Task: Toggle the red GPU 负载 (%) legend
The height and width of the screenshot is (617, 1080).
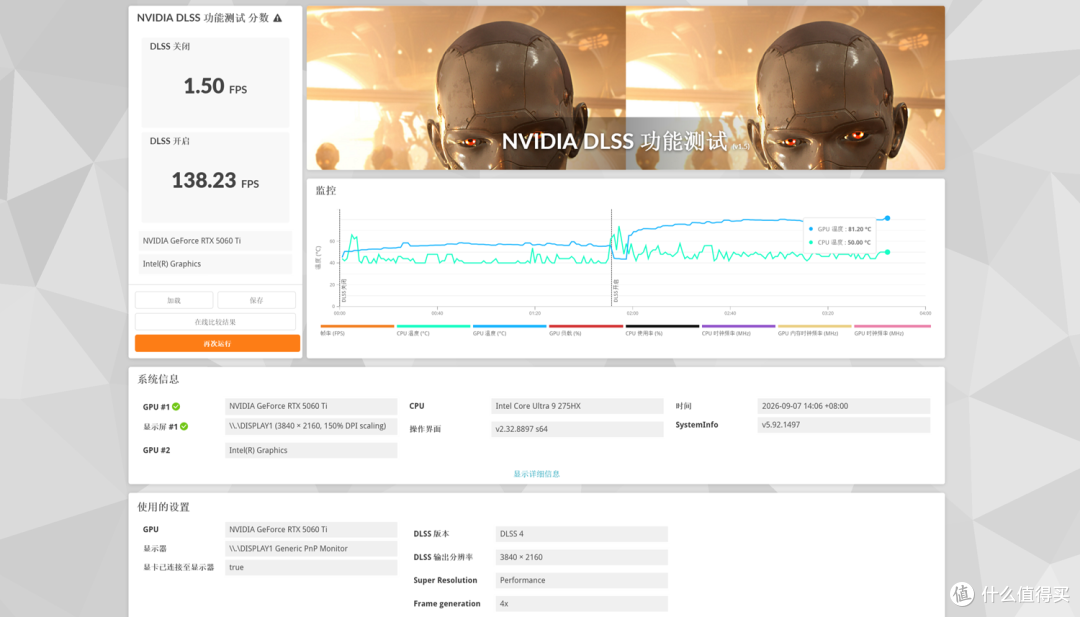Action: coord(585,331)
